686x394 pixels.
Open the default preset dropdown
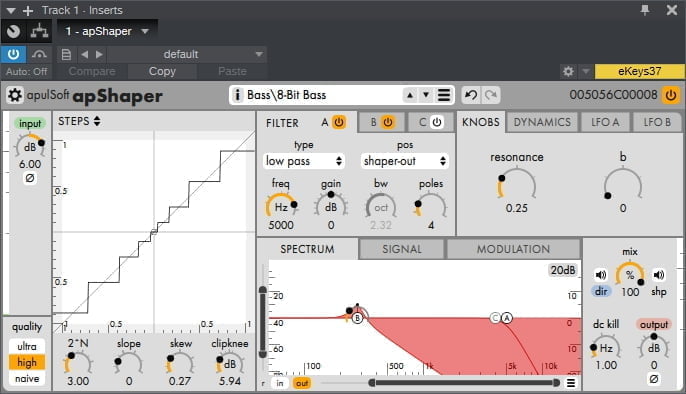pyautogui.click(x=187, y=54)
